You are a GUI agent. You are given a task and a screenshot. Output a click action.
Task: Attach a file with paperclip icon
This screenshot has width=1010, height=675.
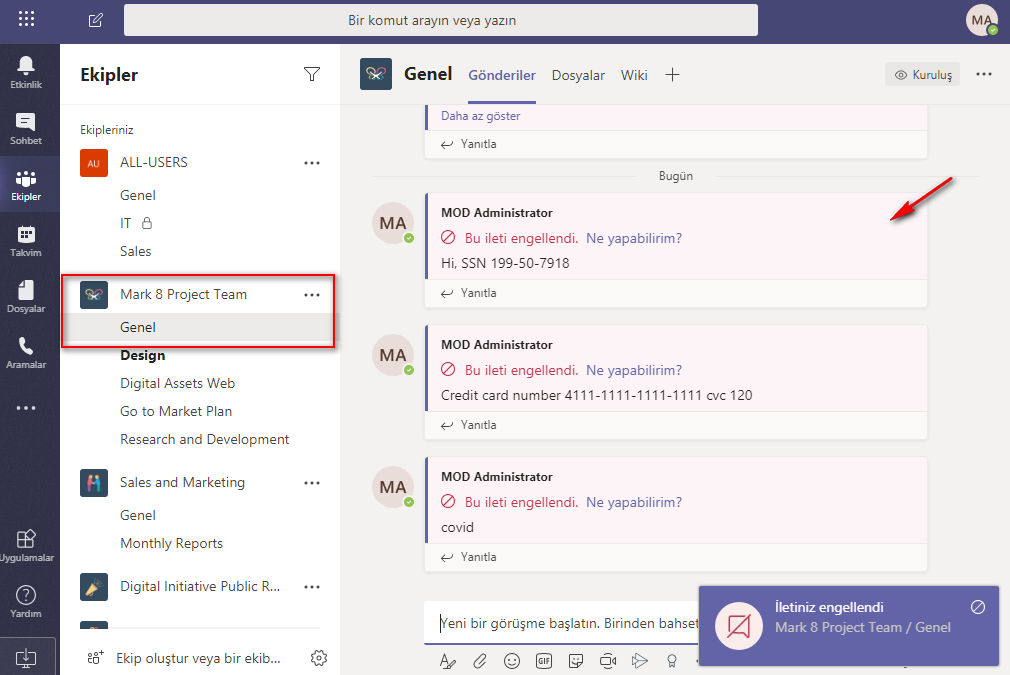pos(480,661)
